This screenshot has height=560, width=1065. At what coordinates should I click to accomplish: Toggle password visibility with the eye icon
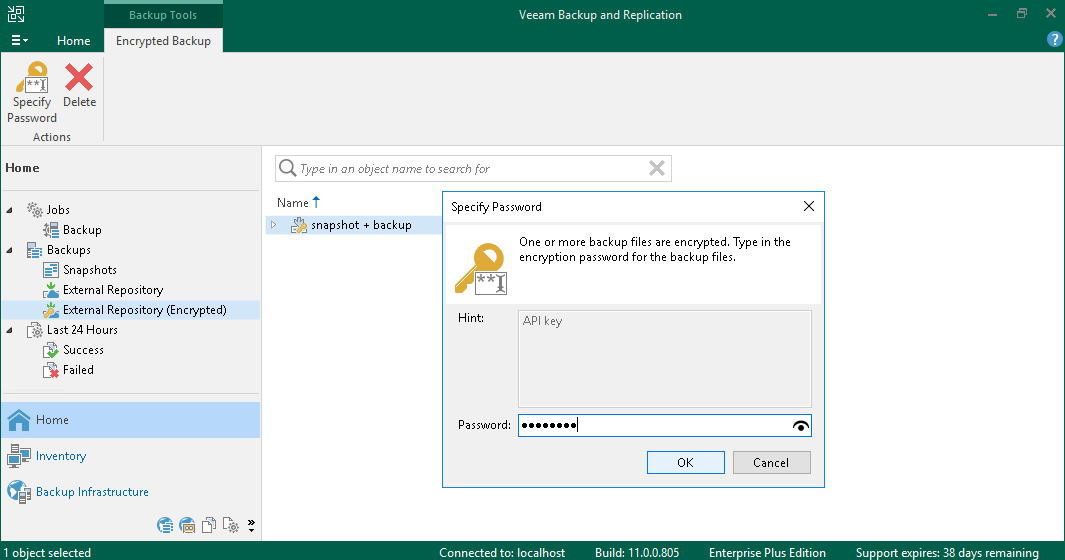pyautogui.click(x=801, y=426)
